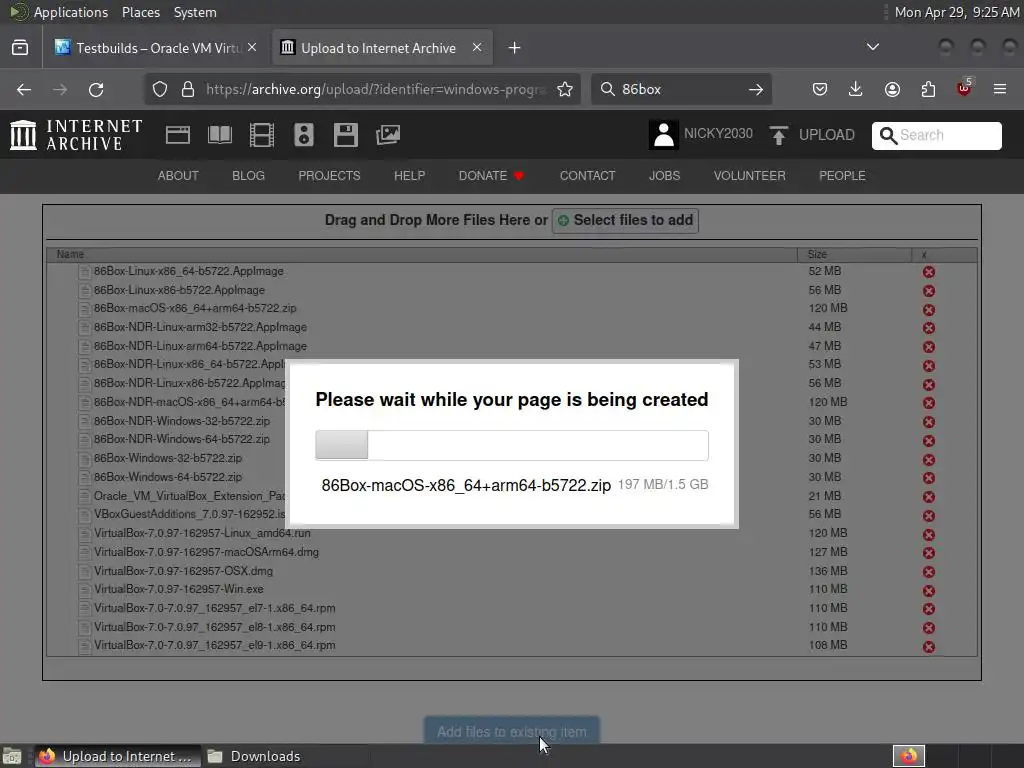Screen dimensions: 1024x768
Task: Open the Internet Archive web section icon
Action: coord(178,135)
